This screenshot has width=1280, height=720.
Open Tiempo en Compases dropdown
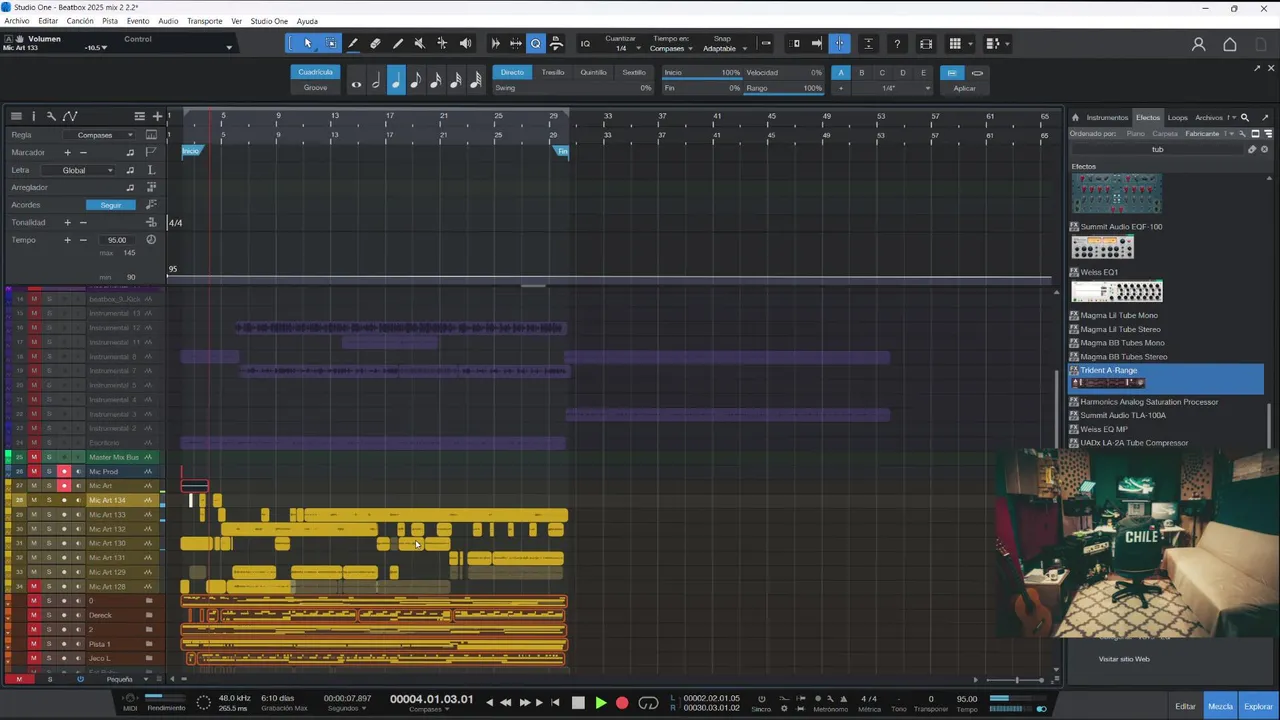671,44
